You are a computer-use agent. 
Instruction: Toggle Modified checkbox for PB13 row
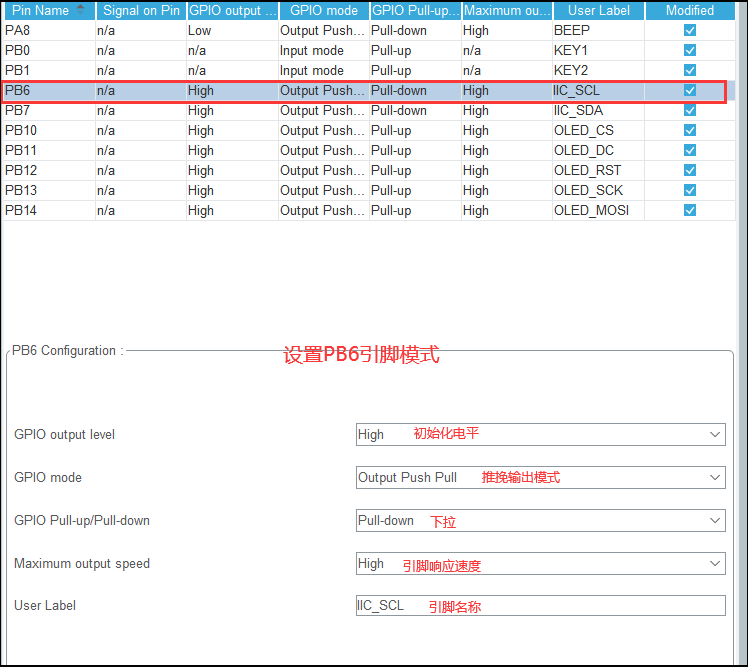point(690,190)
